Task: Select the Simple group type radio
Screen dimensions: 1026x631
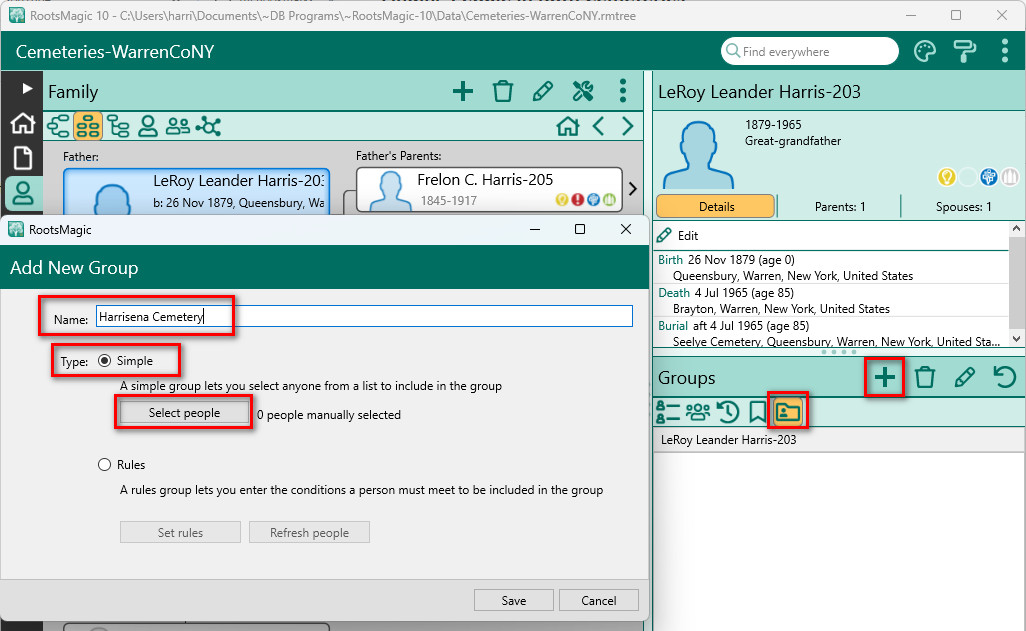Action: [x=104, y=361]
